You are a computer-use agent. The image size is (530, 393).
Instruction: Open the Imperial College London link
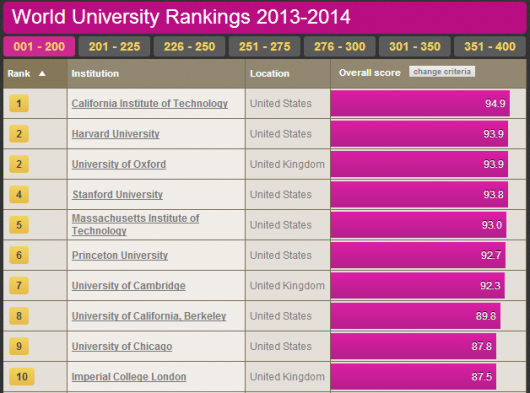(x=129, y=377)
